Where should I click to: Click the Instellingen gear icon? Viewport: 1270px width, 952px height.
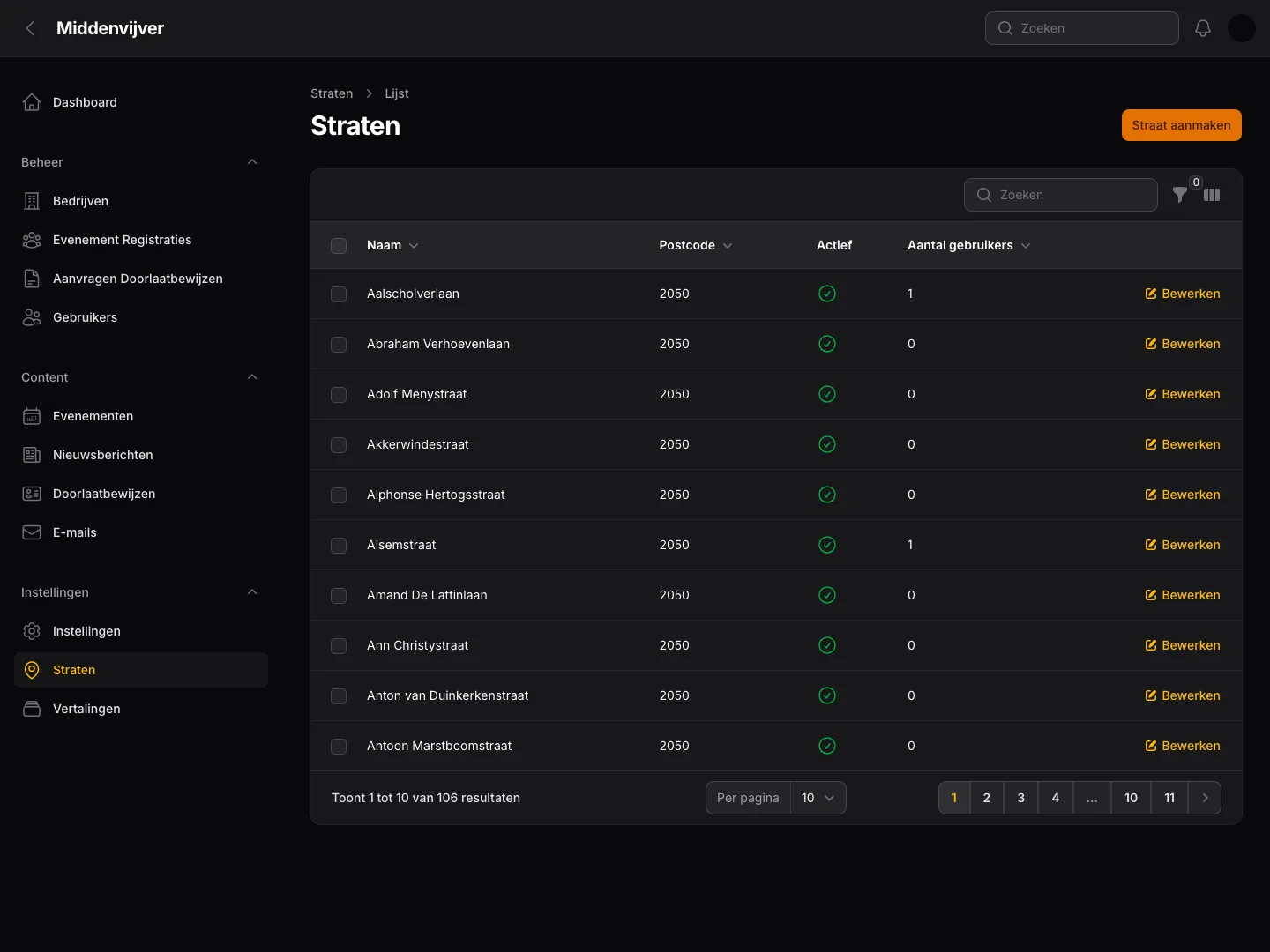[32, 631]
